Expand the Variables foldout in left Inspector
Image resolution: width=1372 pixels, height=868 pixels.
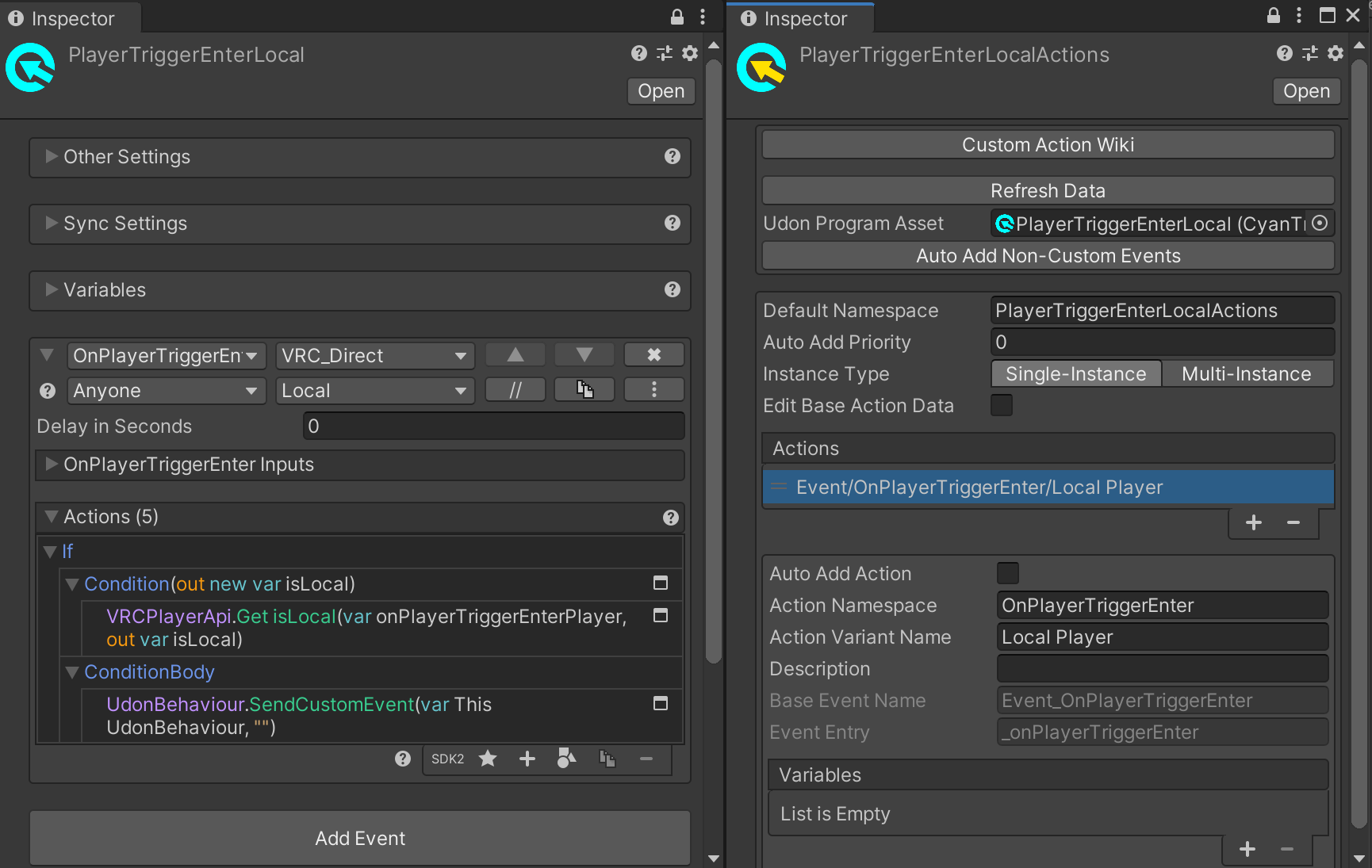pyautogui.click(x=52, y=289)
